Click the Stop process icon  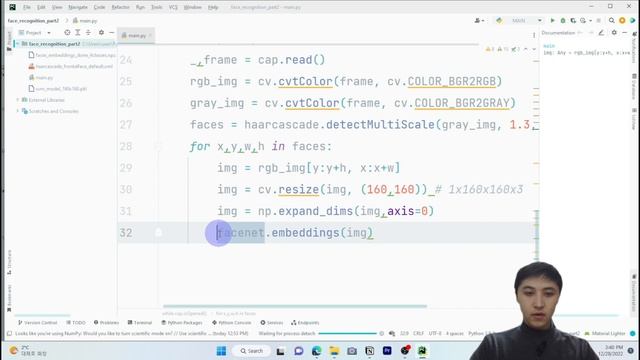pos(599,20)
